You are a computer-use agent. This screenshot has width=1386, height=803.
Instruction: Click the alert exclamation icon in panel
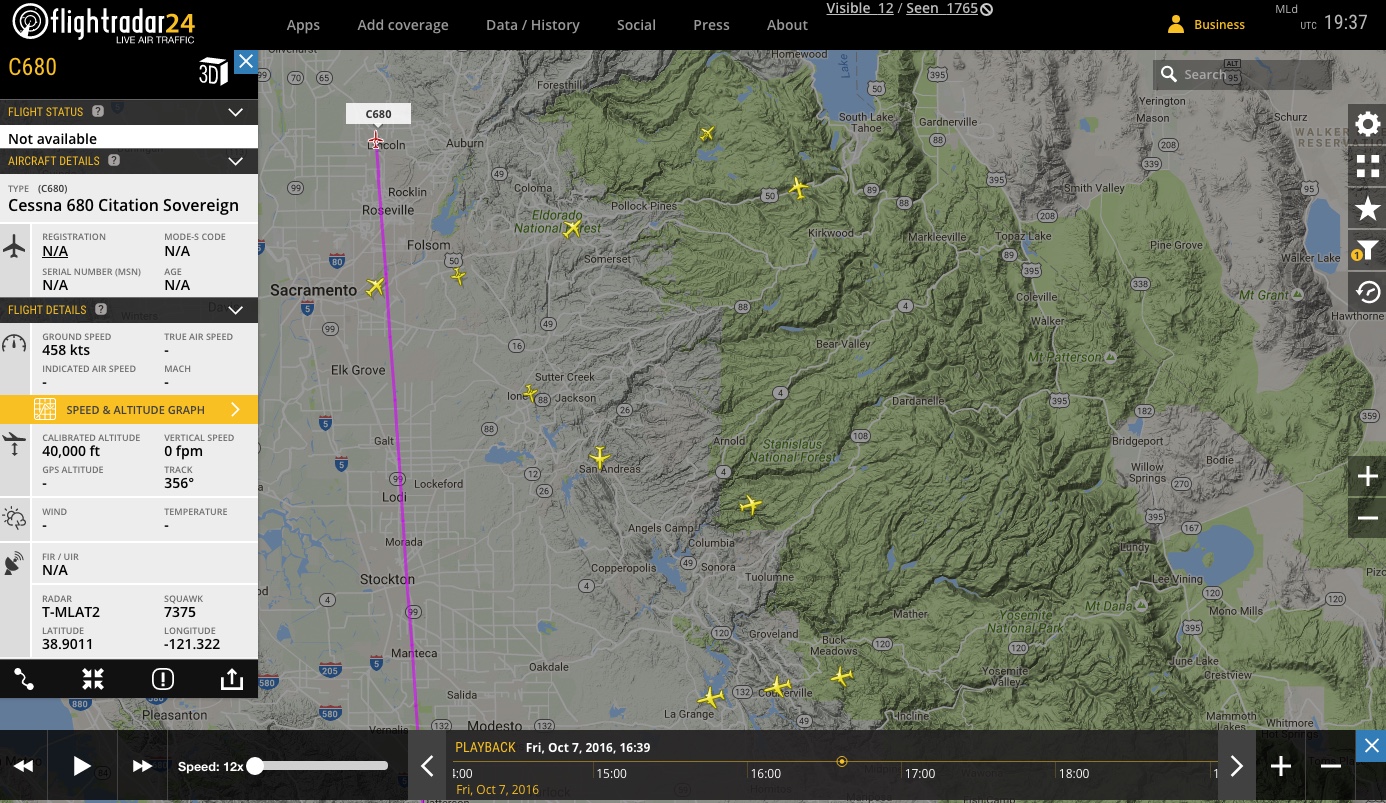pos(163,680)
